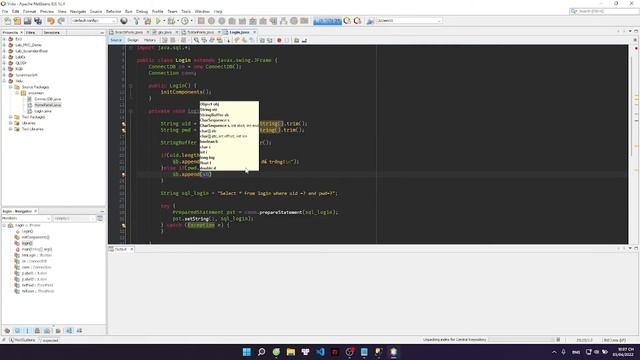Click the garbage collection icon beside memory bar
Screen dimensions: 640x360
[x=347, y=21]
